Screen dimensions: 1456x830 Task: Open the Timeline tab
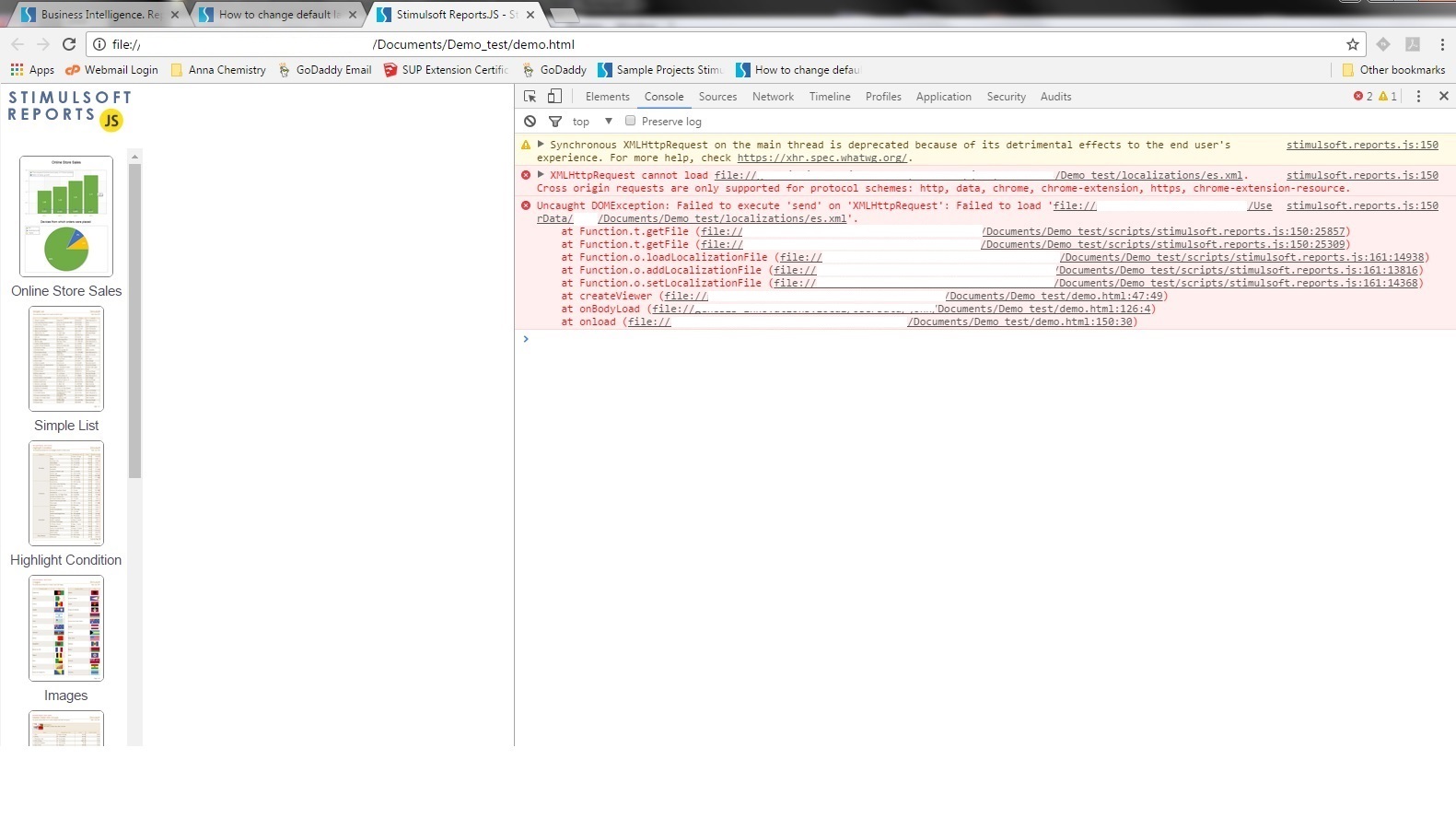830,96
